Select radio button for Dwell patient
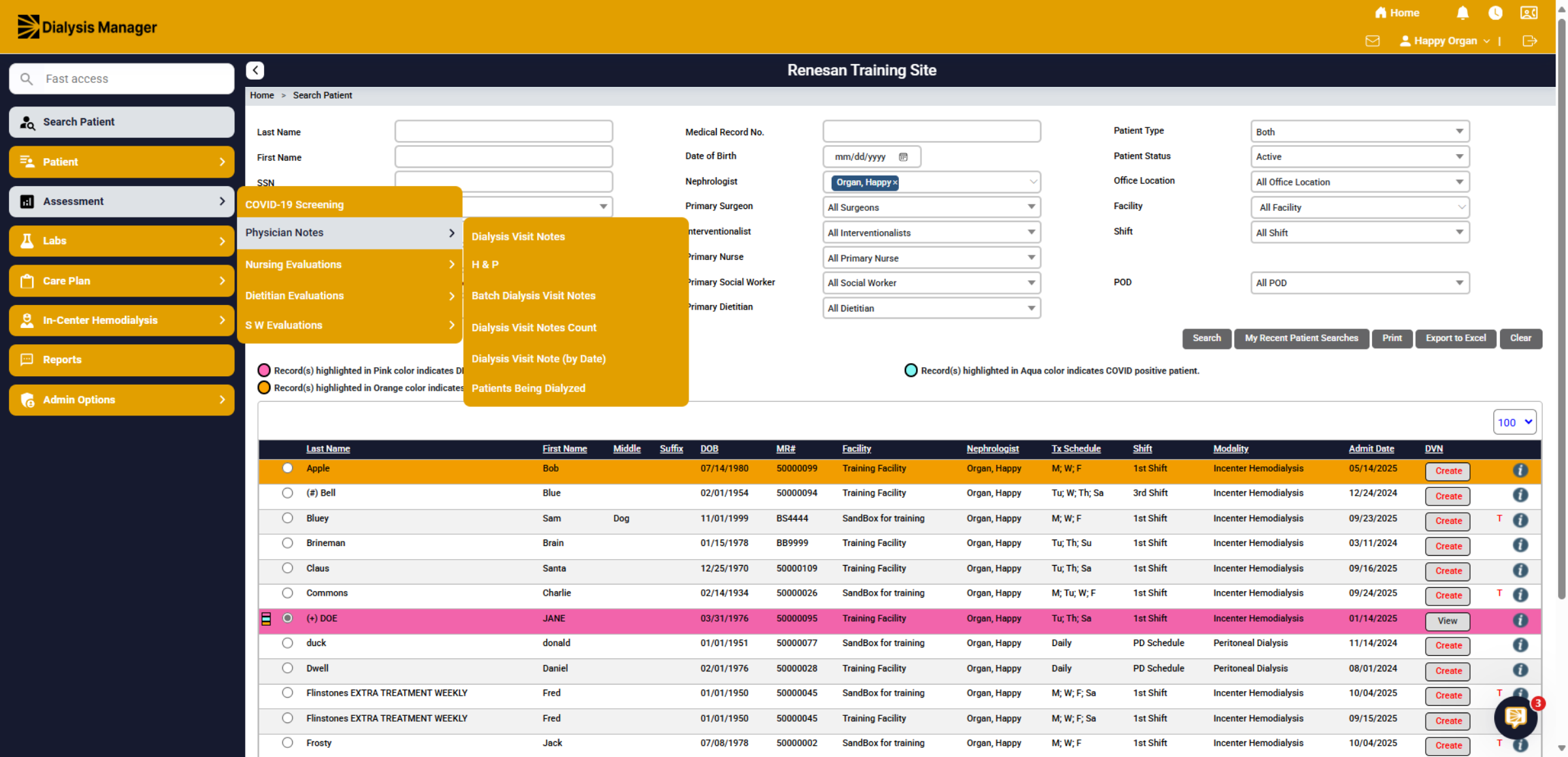Screen dimensions: 1568x757 [287, 668]
